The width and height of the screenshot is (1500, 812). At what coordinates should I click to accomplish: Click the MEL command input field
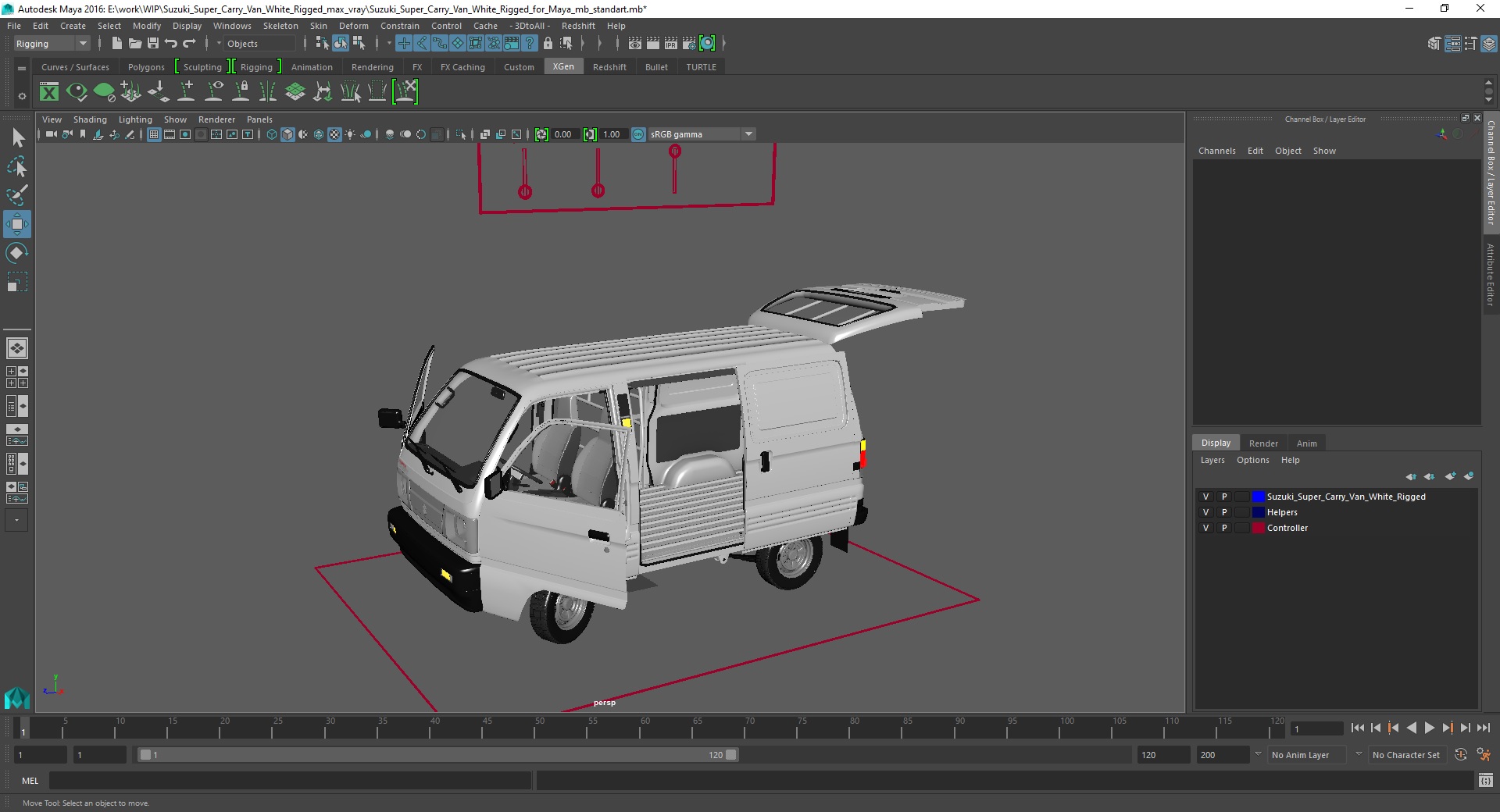tap(291, 780)
